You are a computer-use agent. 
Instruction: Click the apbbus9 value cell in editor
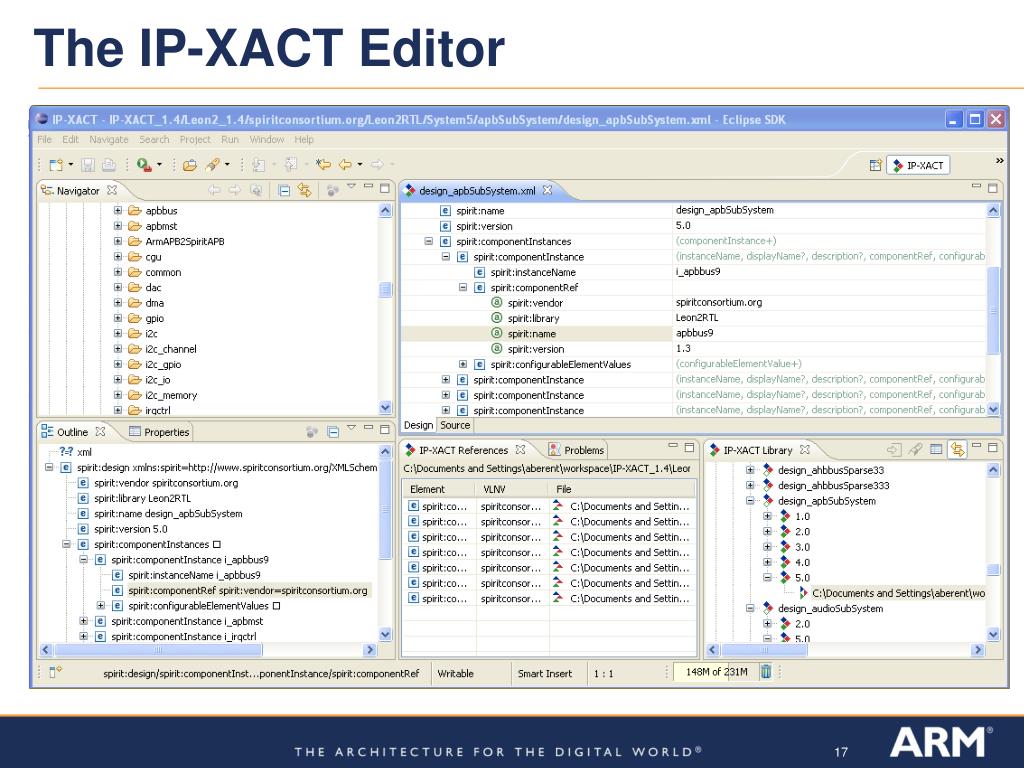[x=830, y=333]
